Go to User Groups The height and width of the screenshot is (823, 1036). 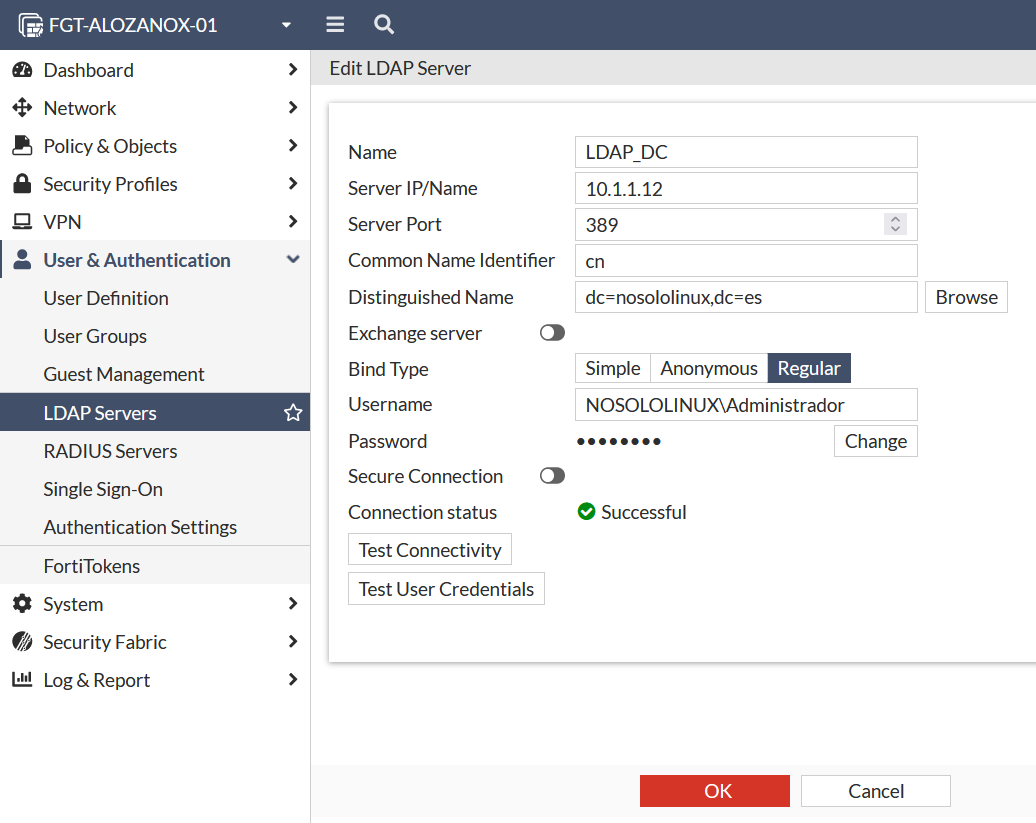click(95, 336)
